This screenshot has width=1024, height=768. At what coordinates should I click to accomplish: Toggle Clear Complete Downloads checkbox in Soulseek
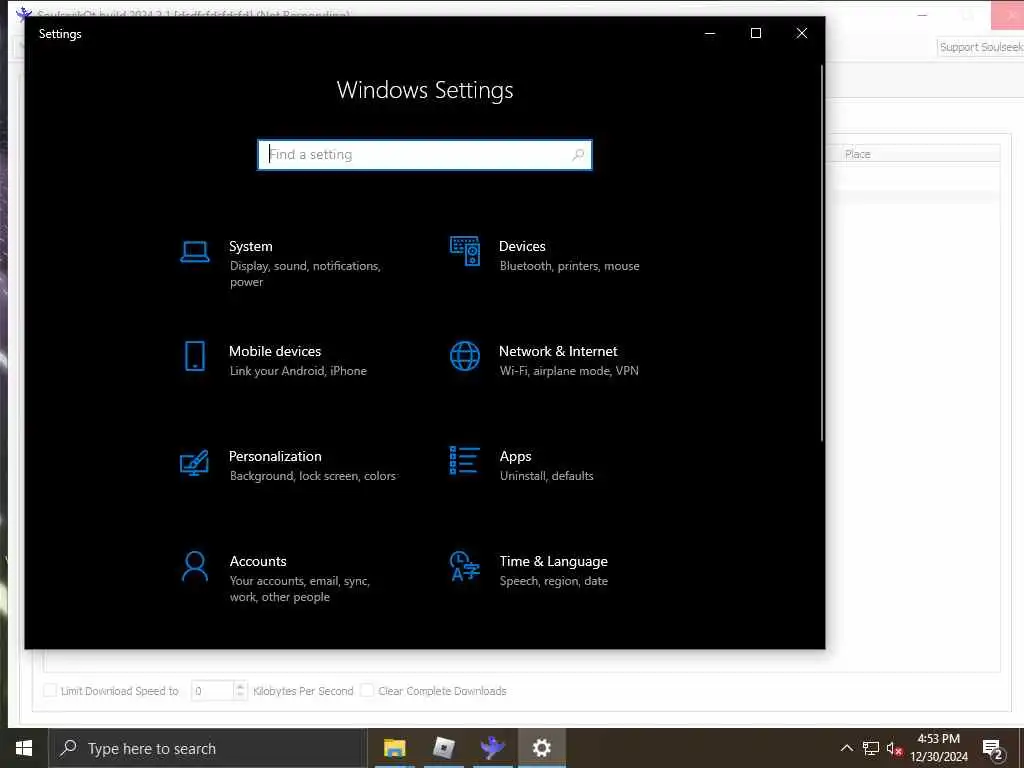367,690
